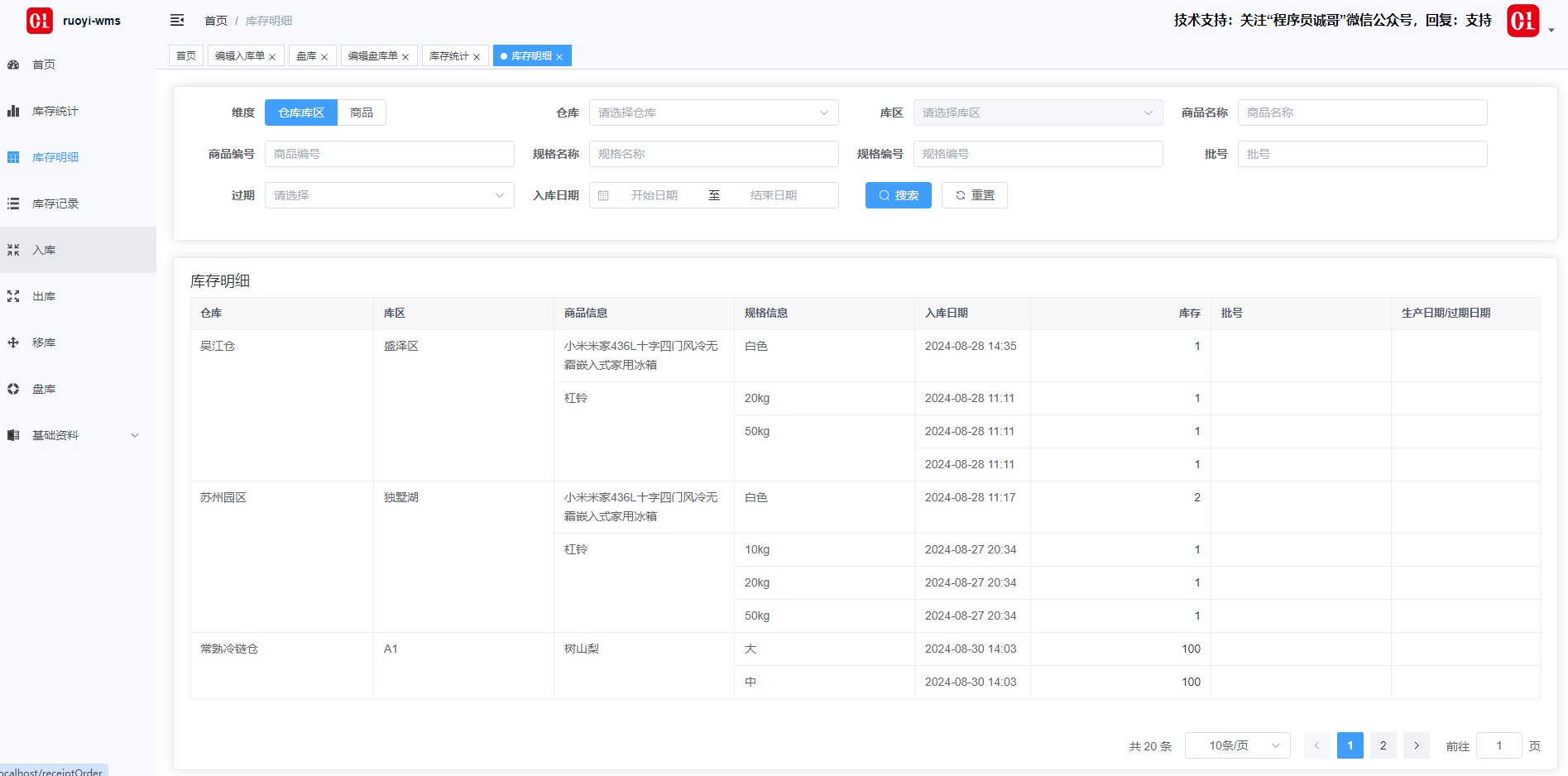Close the 盘库 tab
The width and height of the screenshot is (1568, 776).
324,57
